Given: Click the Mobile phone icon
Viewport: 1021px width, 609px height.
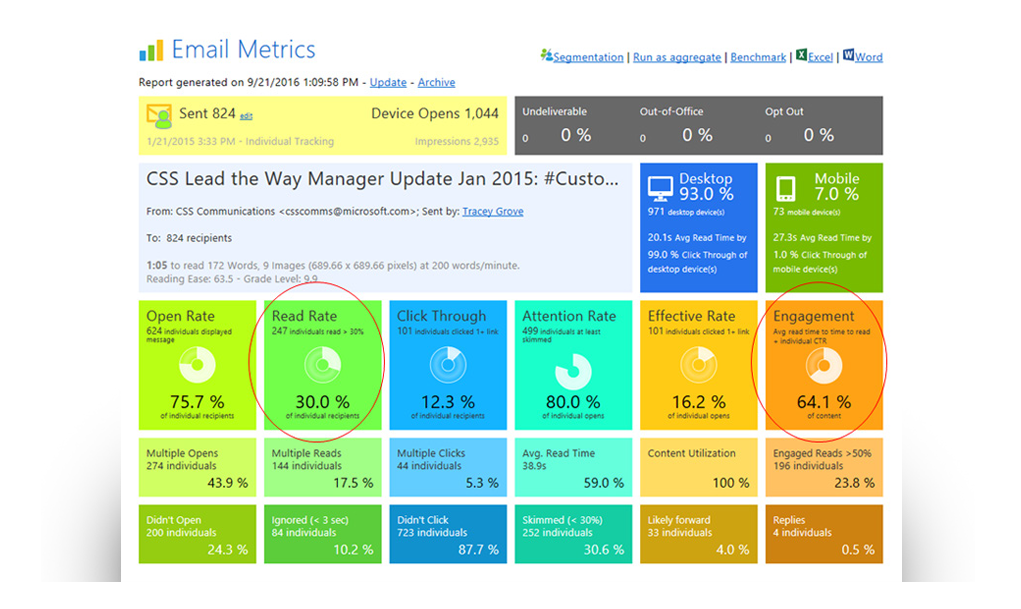Looking at the screenshot, I should pos(786,186).
